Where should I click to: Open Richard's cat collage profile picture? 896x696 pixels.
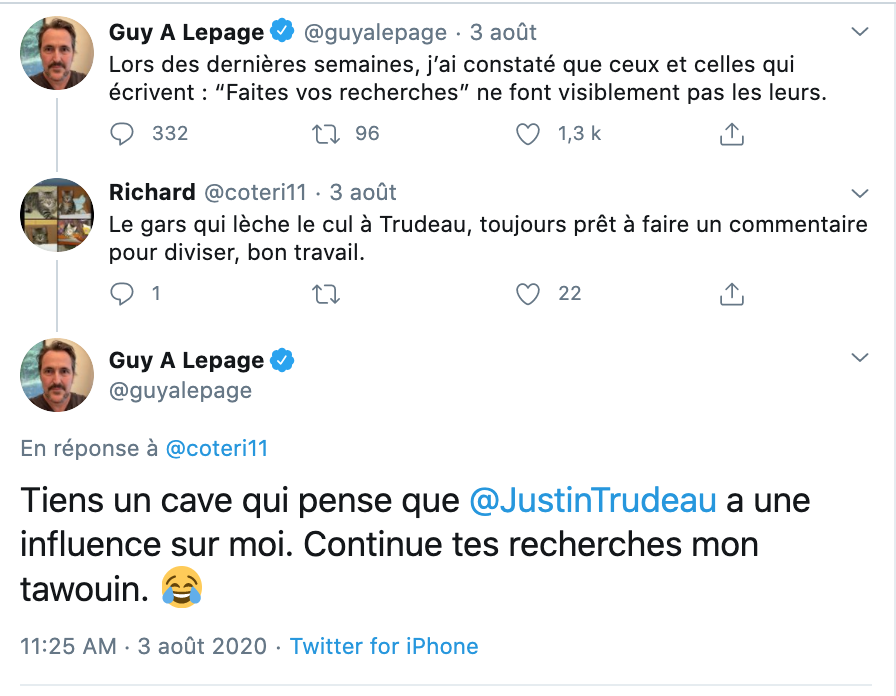[57, 215]
